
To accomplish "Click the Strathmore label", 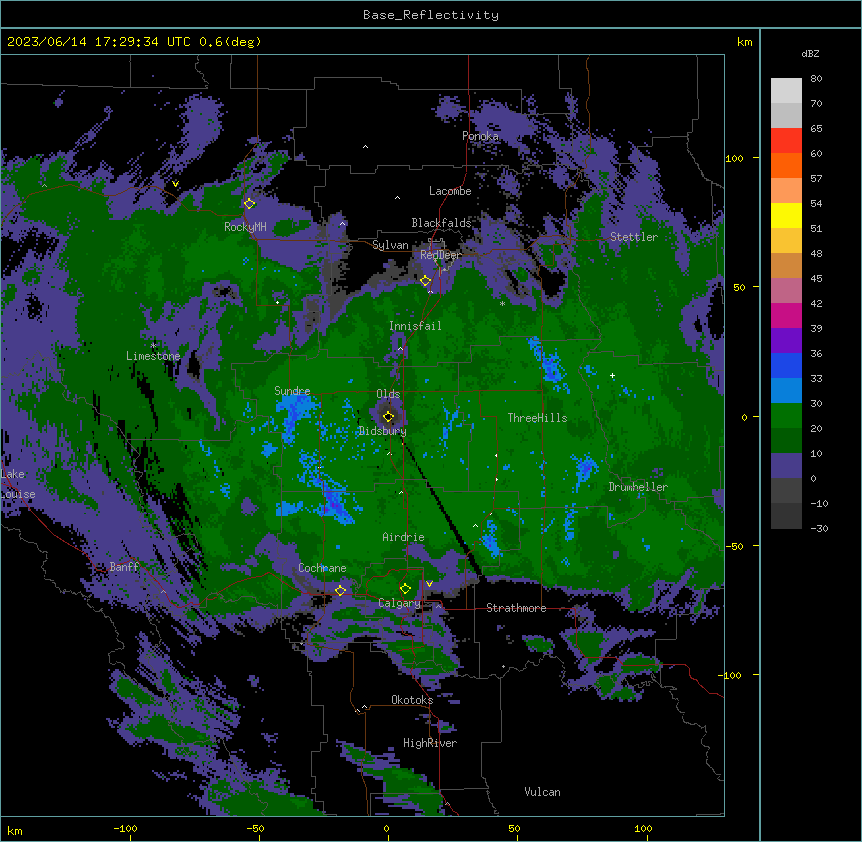I will 516,608.
